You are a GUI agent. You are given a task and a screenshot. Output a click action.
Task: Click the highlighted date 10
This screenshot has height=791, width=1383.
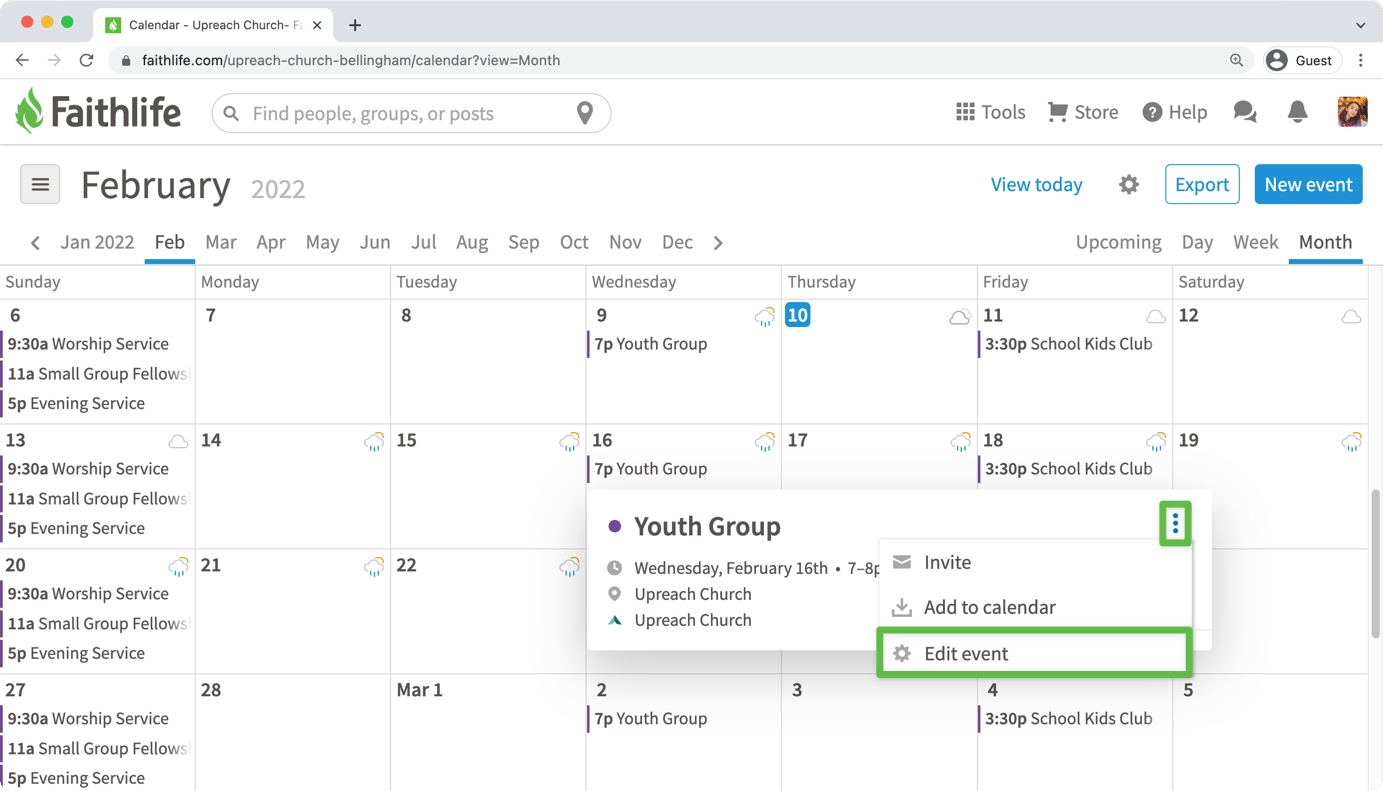click(797, 315)
